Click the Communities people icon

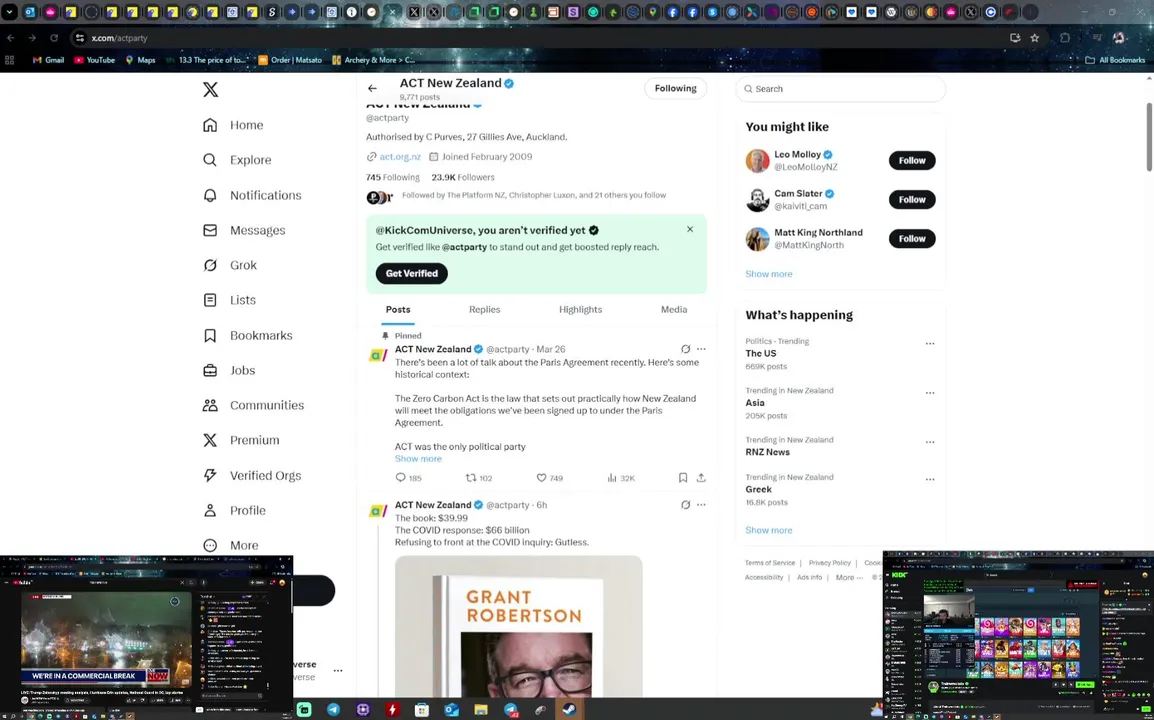coord(210,406)
